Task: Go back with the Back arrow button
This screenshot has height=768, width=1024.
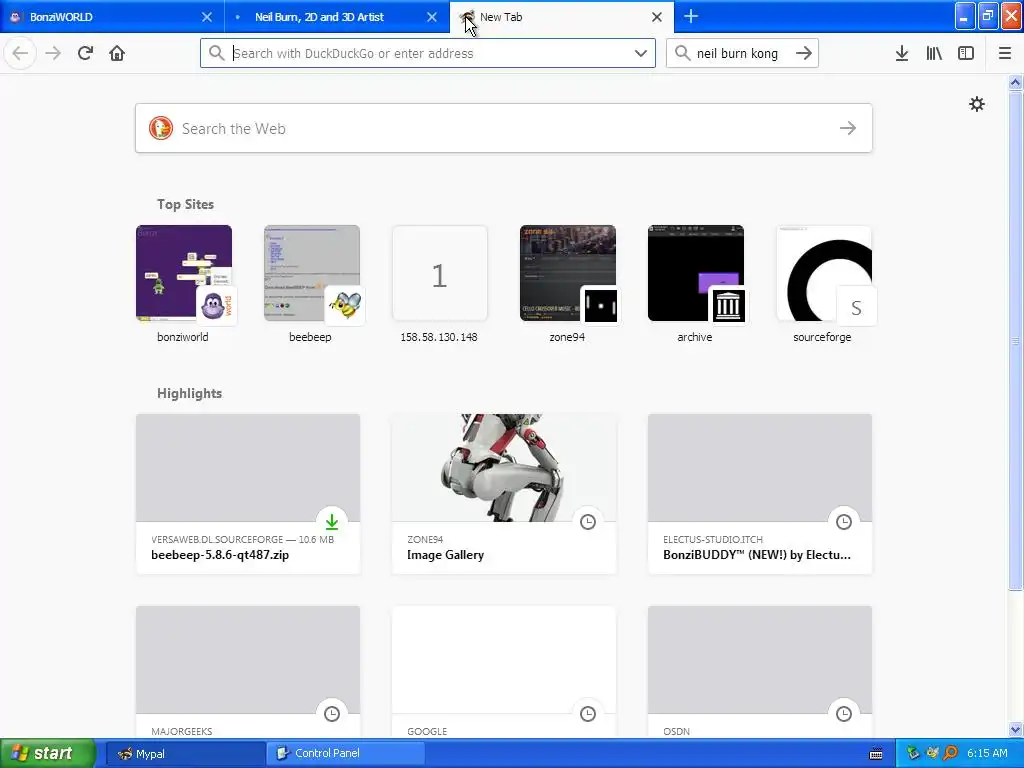Action: [20, 53]
